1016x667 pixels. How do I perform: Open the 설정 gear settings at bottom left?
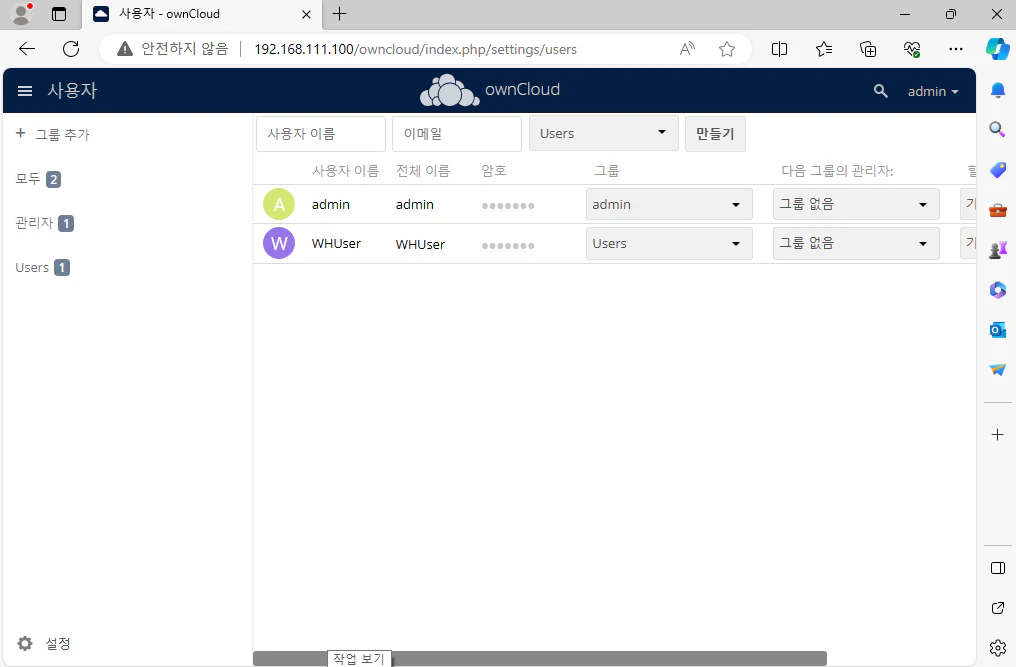[43, 643]
